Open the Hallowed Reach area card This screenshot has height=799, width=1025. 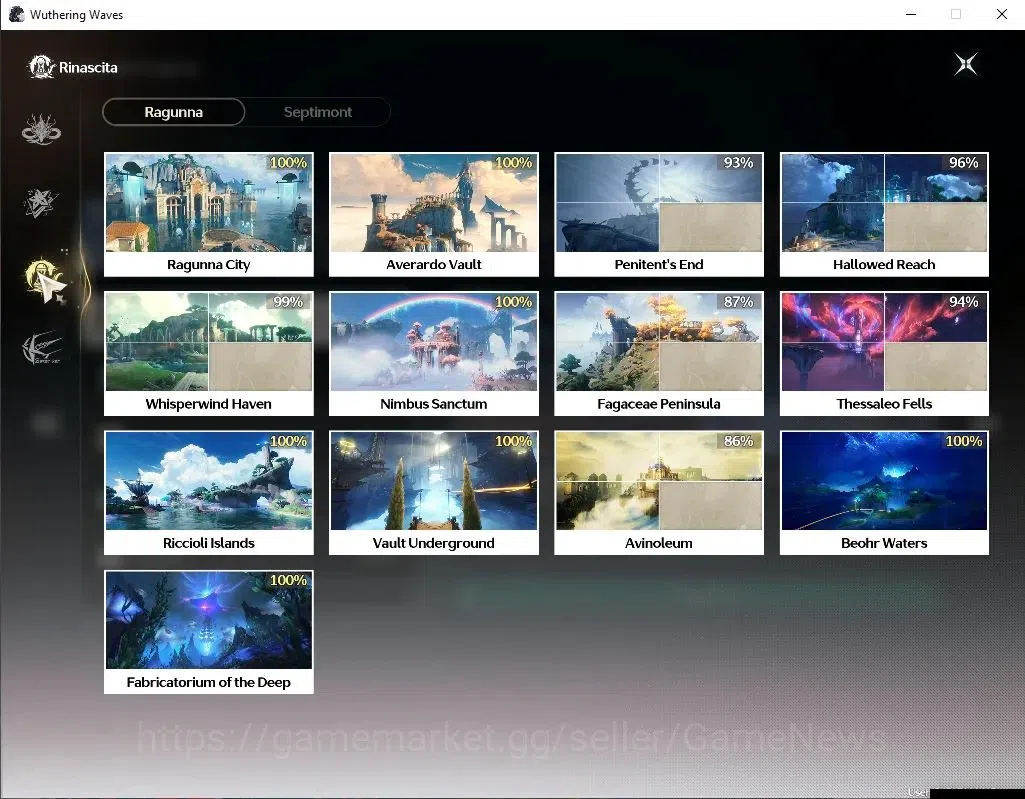click(884, 214)
